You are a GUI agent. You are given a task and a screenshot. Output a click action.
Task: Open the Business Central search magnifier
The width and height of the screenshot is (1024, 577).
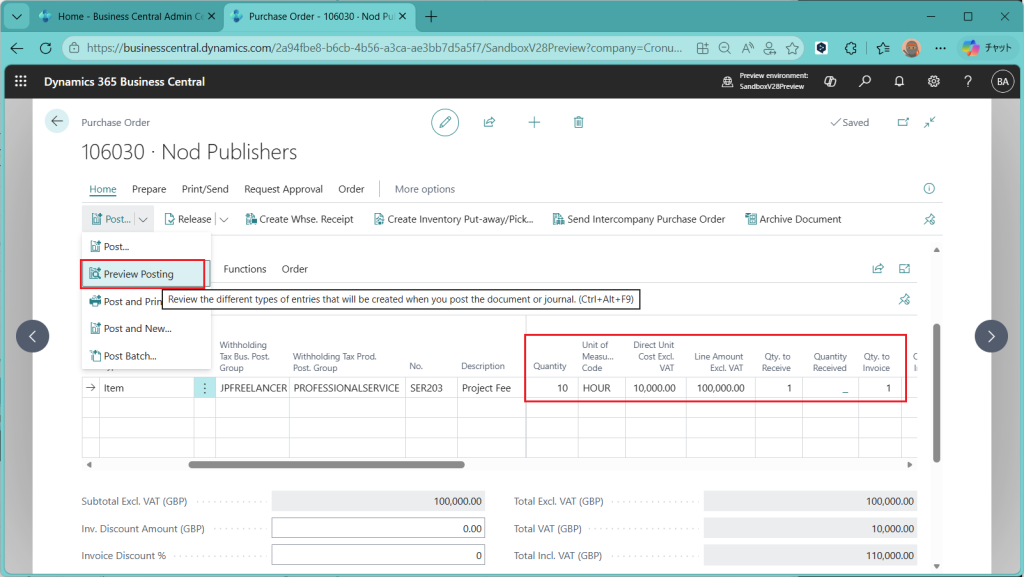865,81
